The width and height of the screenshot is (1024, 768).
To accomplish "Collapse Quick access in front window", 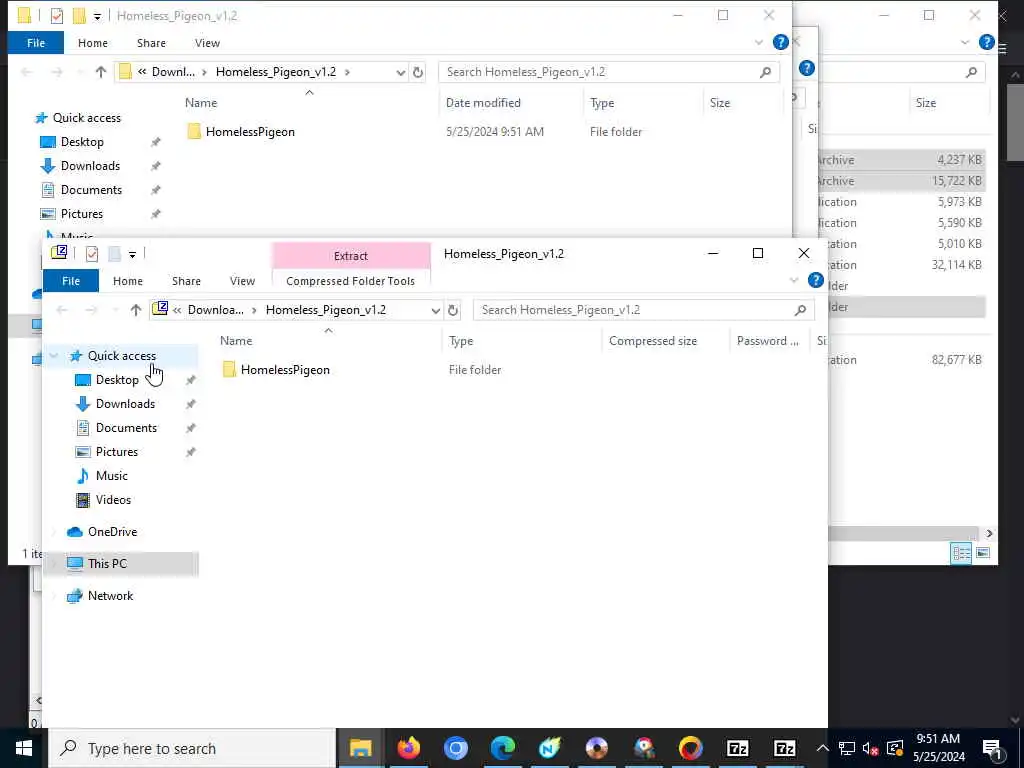I will [x=54, y=356].
